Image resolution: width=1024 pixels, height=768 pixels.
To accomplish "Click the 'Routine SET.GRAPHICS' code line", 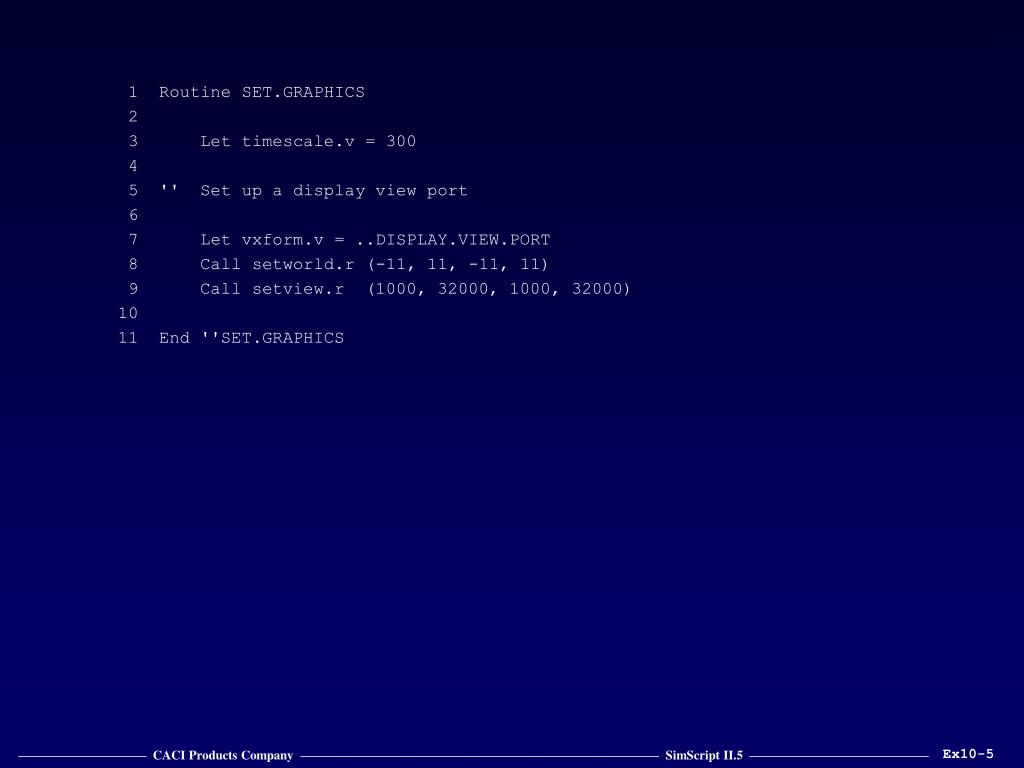I will click(x=262, y=92).
